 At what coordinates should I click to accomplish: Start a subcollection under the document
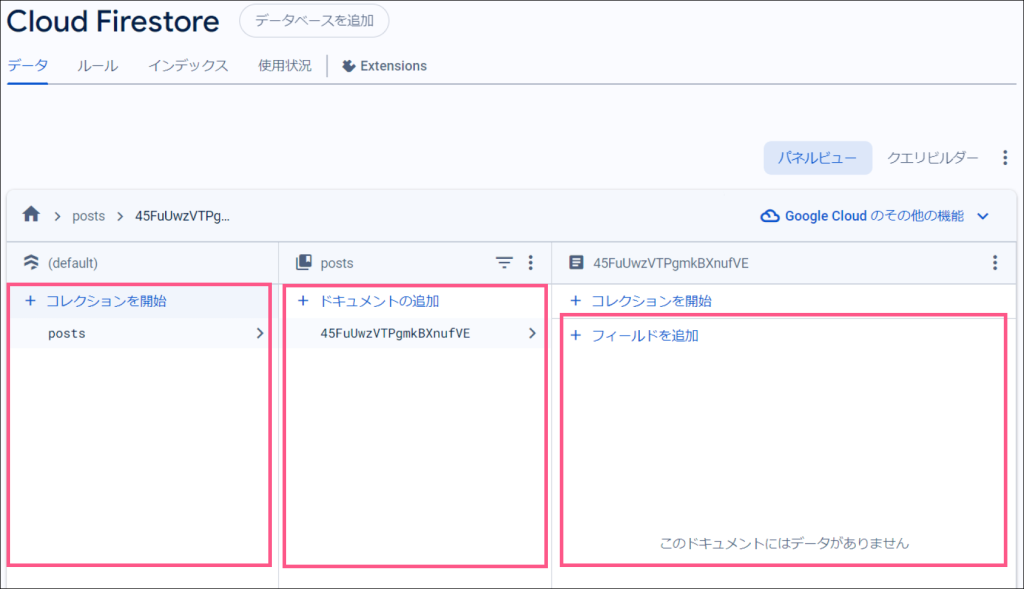click(651, 301)
